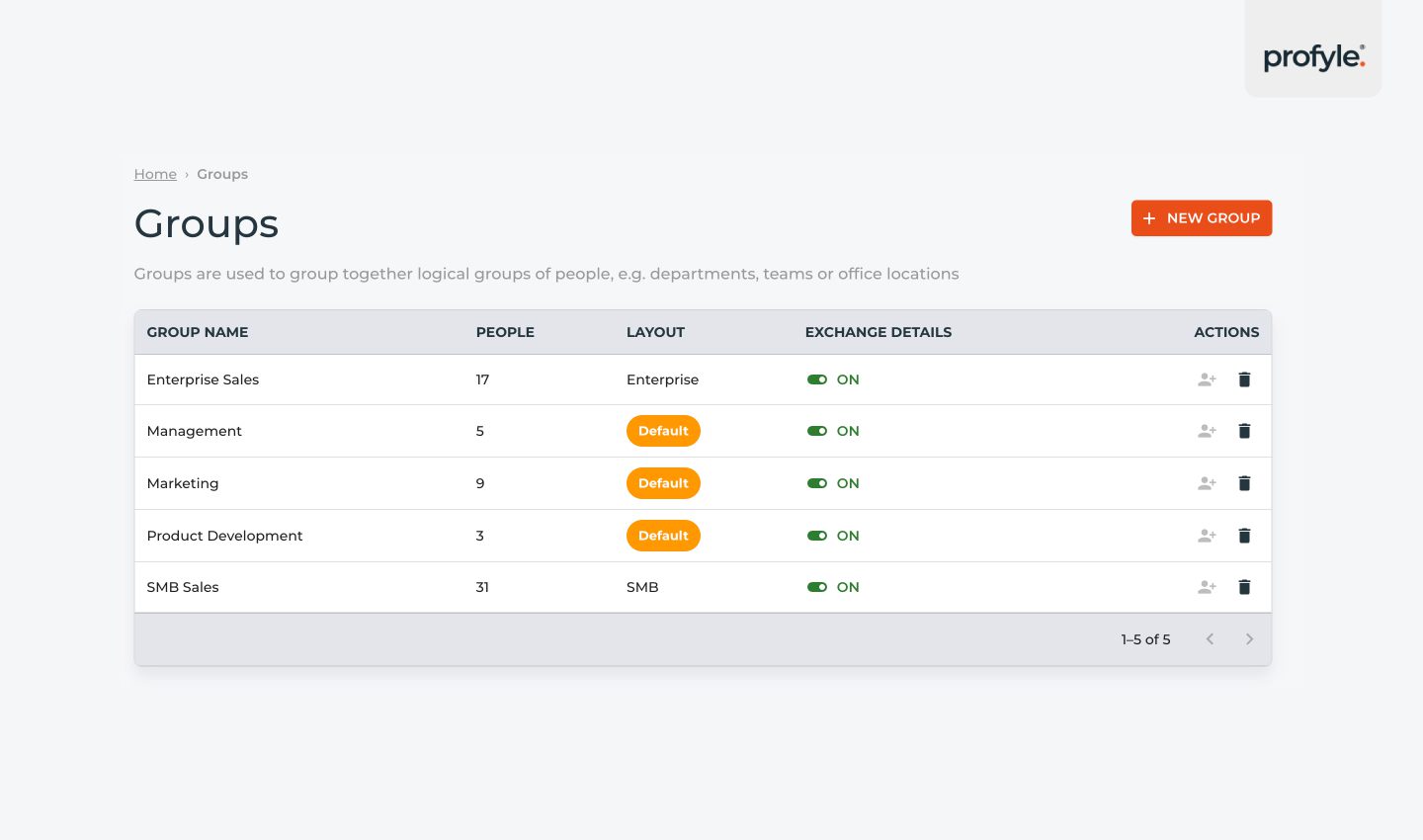Viewport: 1423px width, 840px height.
Task: Open the Management group
Action: 195,431
